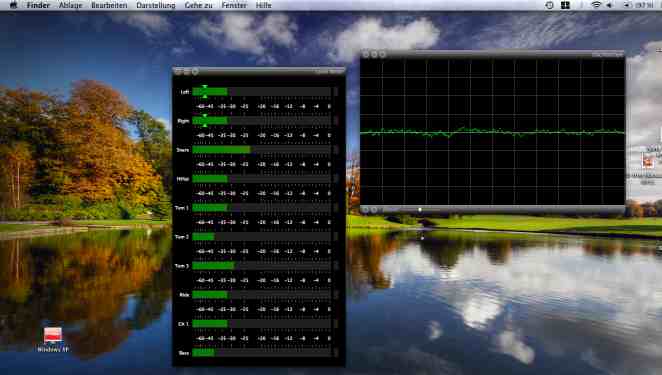This screenshot has width=662, height=375.
Task: Click the HiHat level meter bar
Action: click(x=262, y=179)
